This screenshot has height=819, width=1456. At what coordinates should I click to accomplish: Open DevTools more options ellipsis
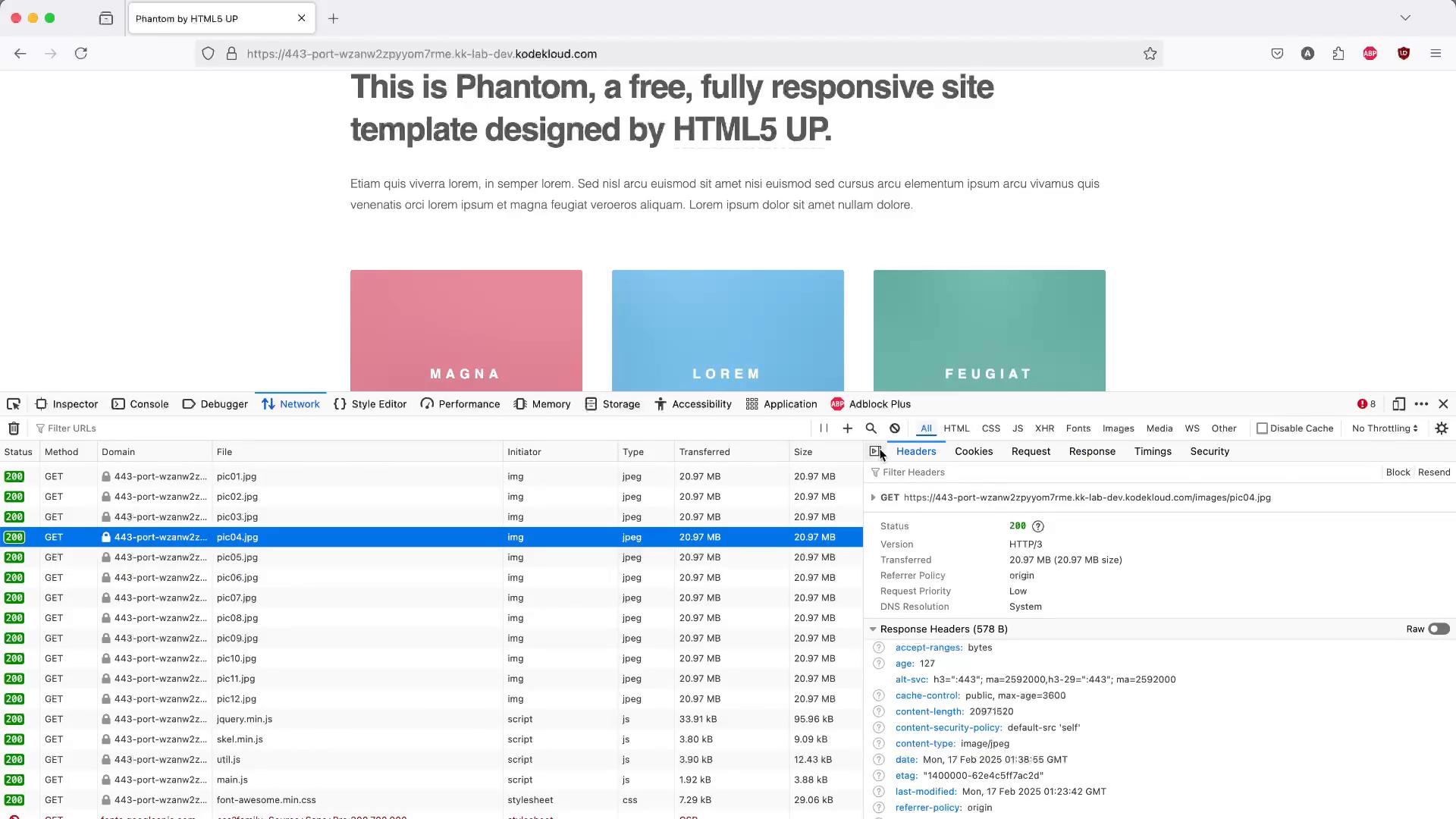coord(1422,404)
